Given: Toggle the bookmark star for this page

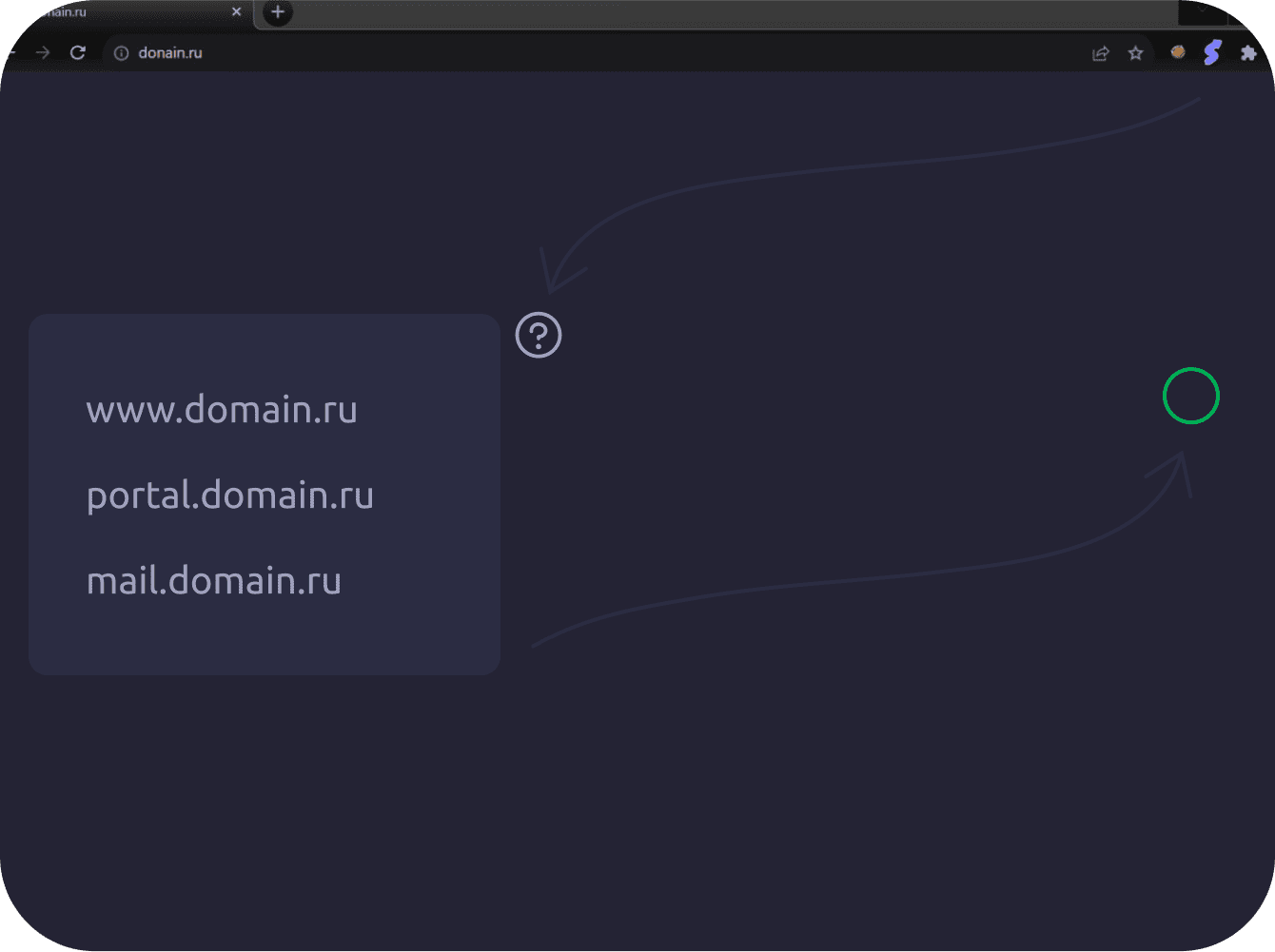Looking at the screenshot, I should point(1136,53).
